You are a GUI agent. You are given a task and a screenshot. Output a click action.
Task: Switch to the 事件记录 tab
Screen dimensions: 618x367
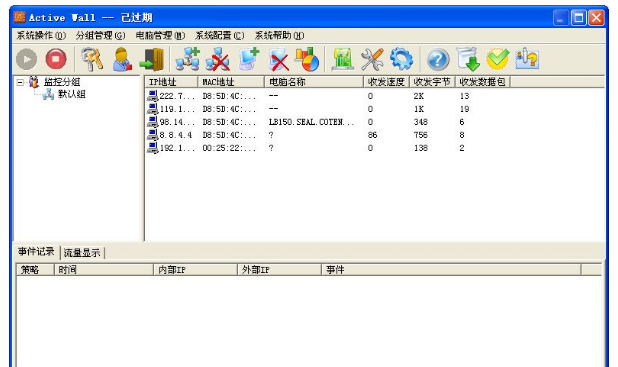coord(36,251)
